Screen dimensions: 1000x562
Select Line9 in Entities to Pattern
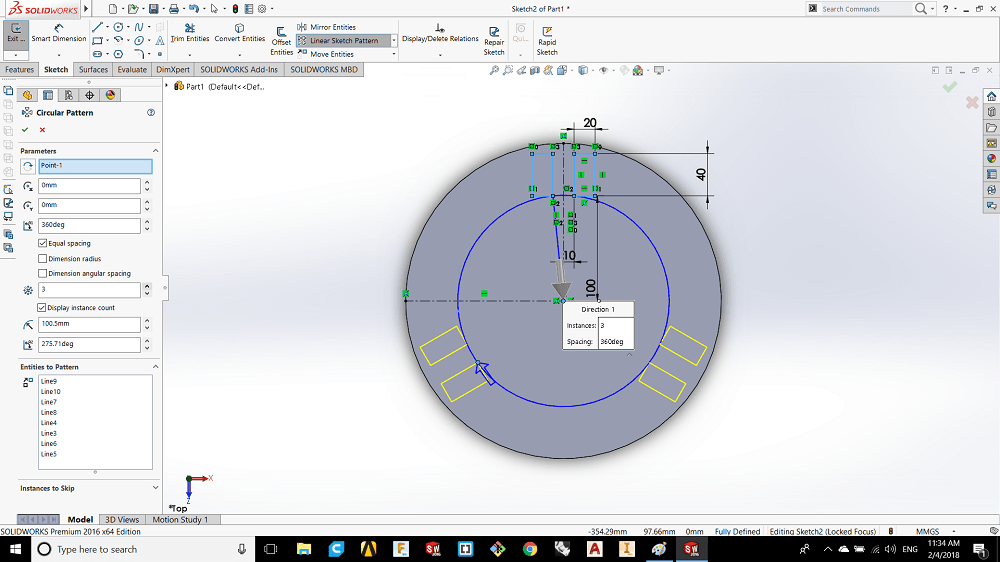[x=49, y=381]
